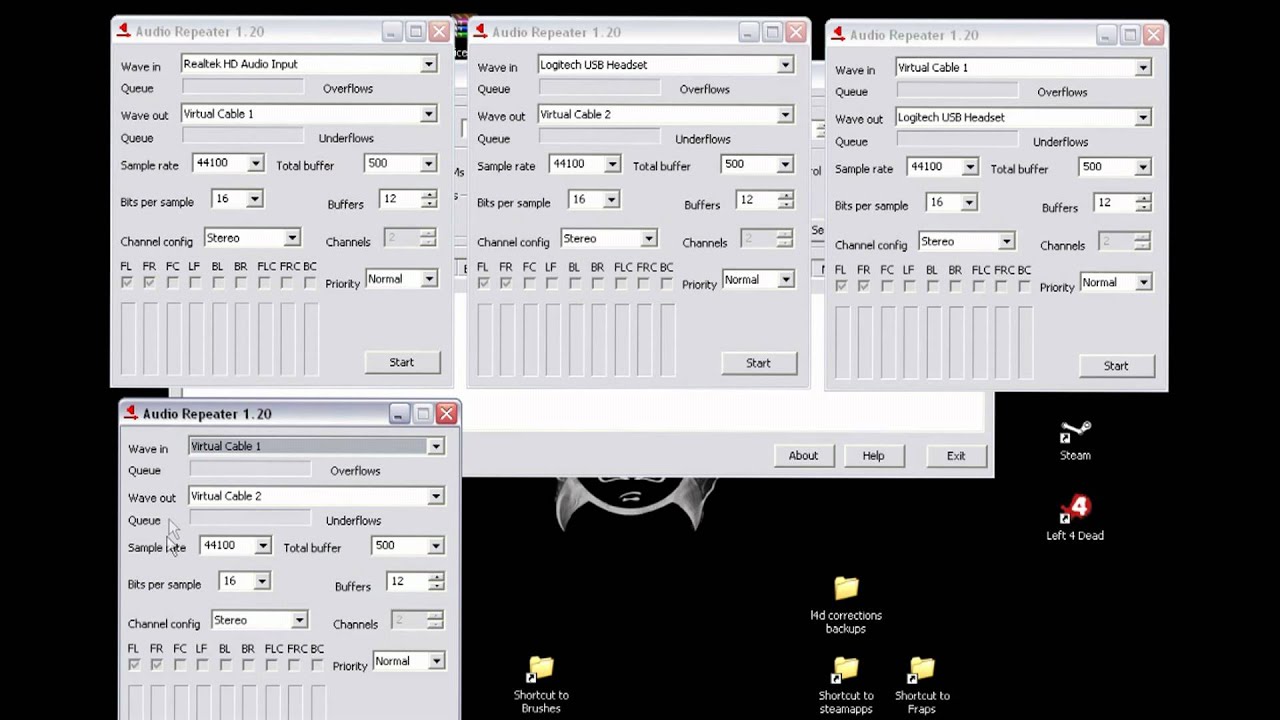
Task: Click the About button
Action: coord(803,456)
